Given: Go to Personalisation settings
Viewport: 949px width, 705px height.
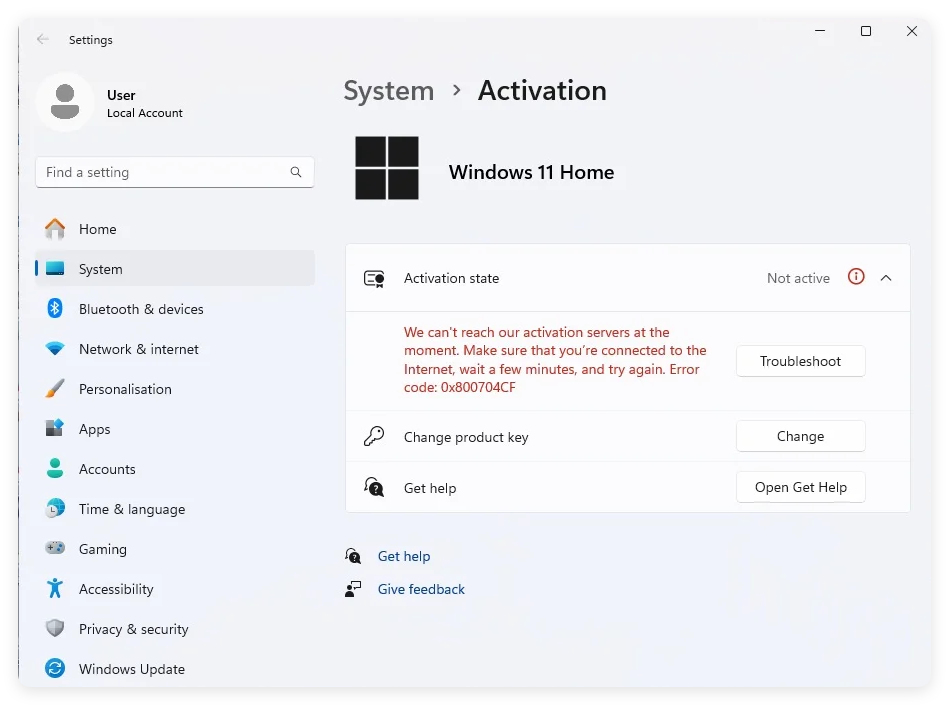Looking at the screenshot, I should 175,389.
